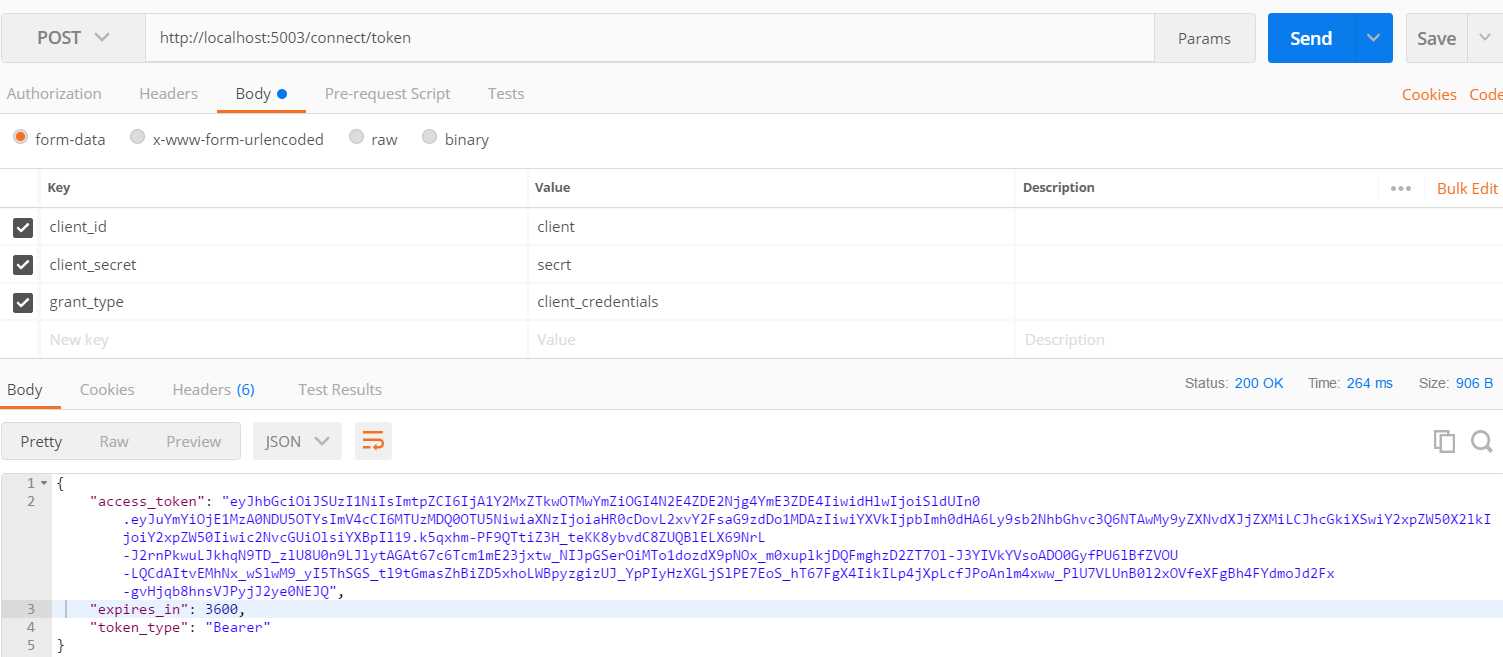
Task: Click the new row Value field
Action: tap(770, 340)
